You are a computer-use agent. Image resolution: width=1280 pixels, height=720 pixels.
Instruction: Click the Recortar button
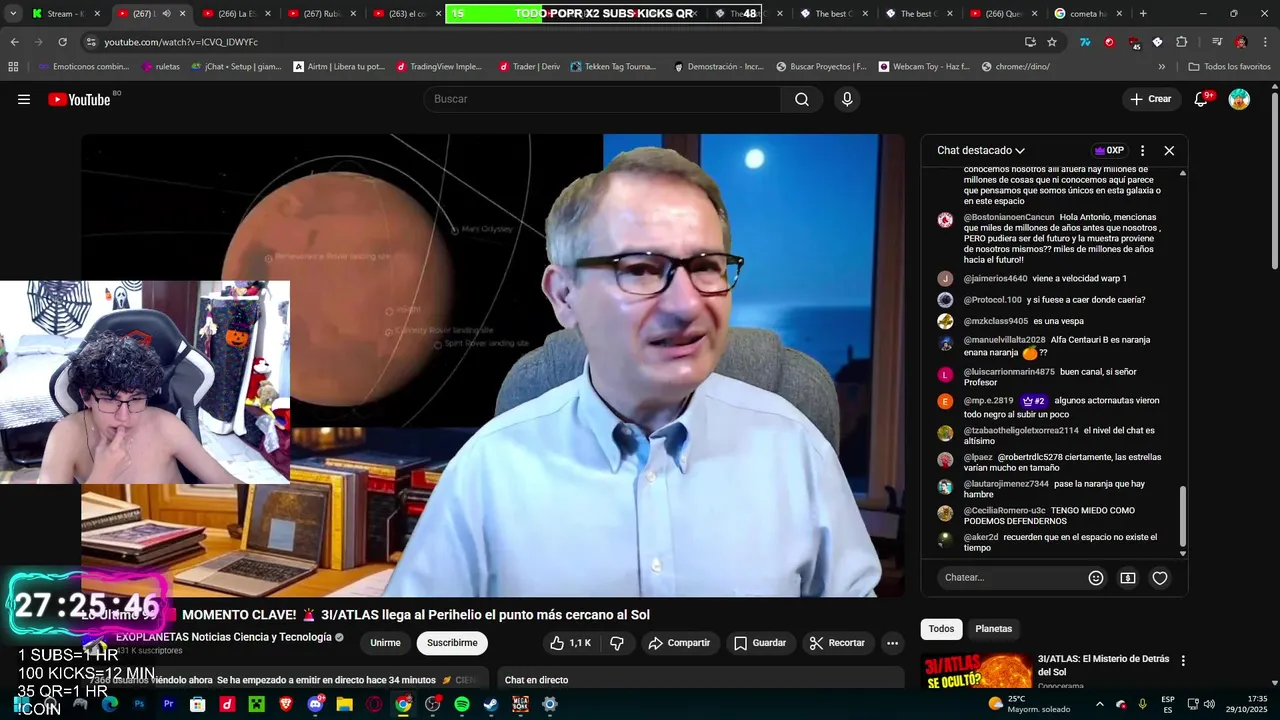point(838,643)
